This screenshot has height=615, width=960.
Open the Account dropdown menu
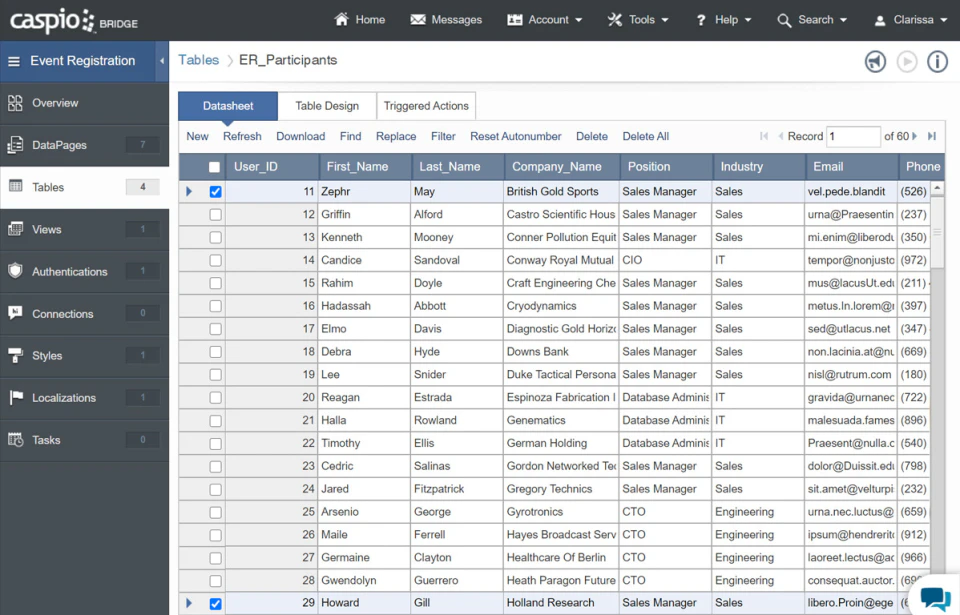tap(544, 19)
